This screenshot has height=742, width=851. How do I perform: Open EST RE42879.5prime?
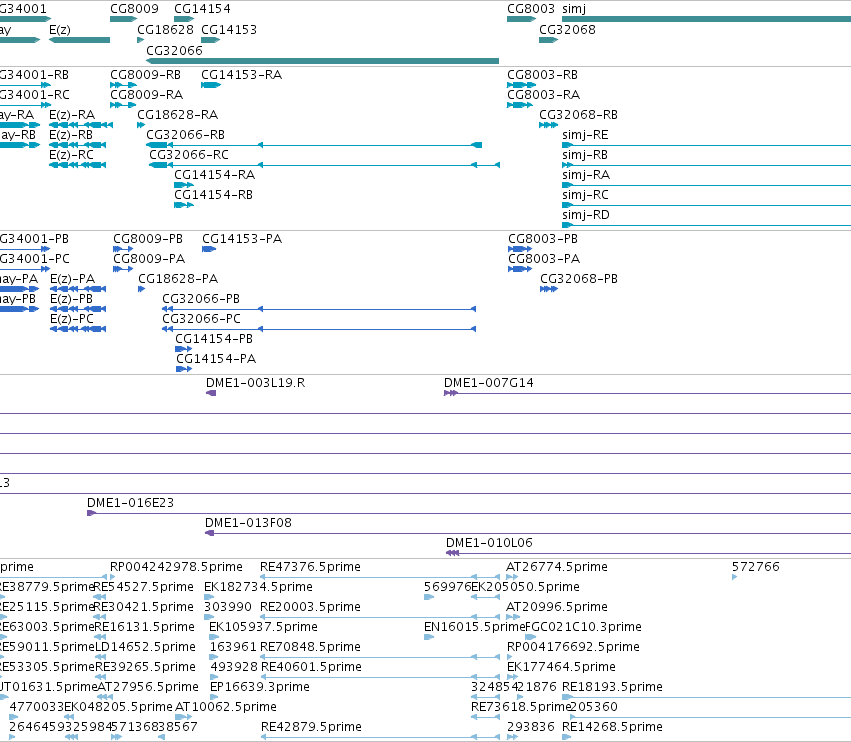(380, 737)
